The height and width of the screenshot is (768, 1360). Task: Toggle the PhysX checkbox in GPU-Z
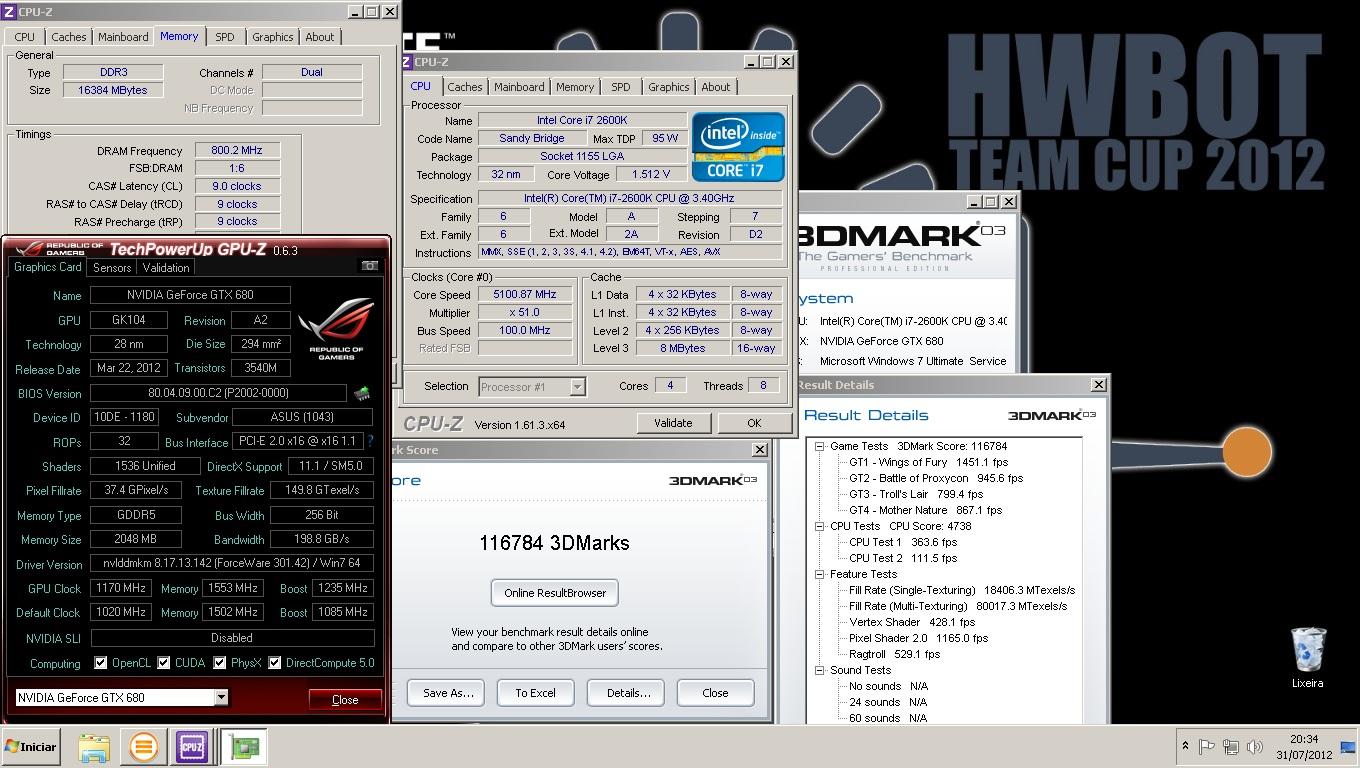point(219,663)
